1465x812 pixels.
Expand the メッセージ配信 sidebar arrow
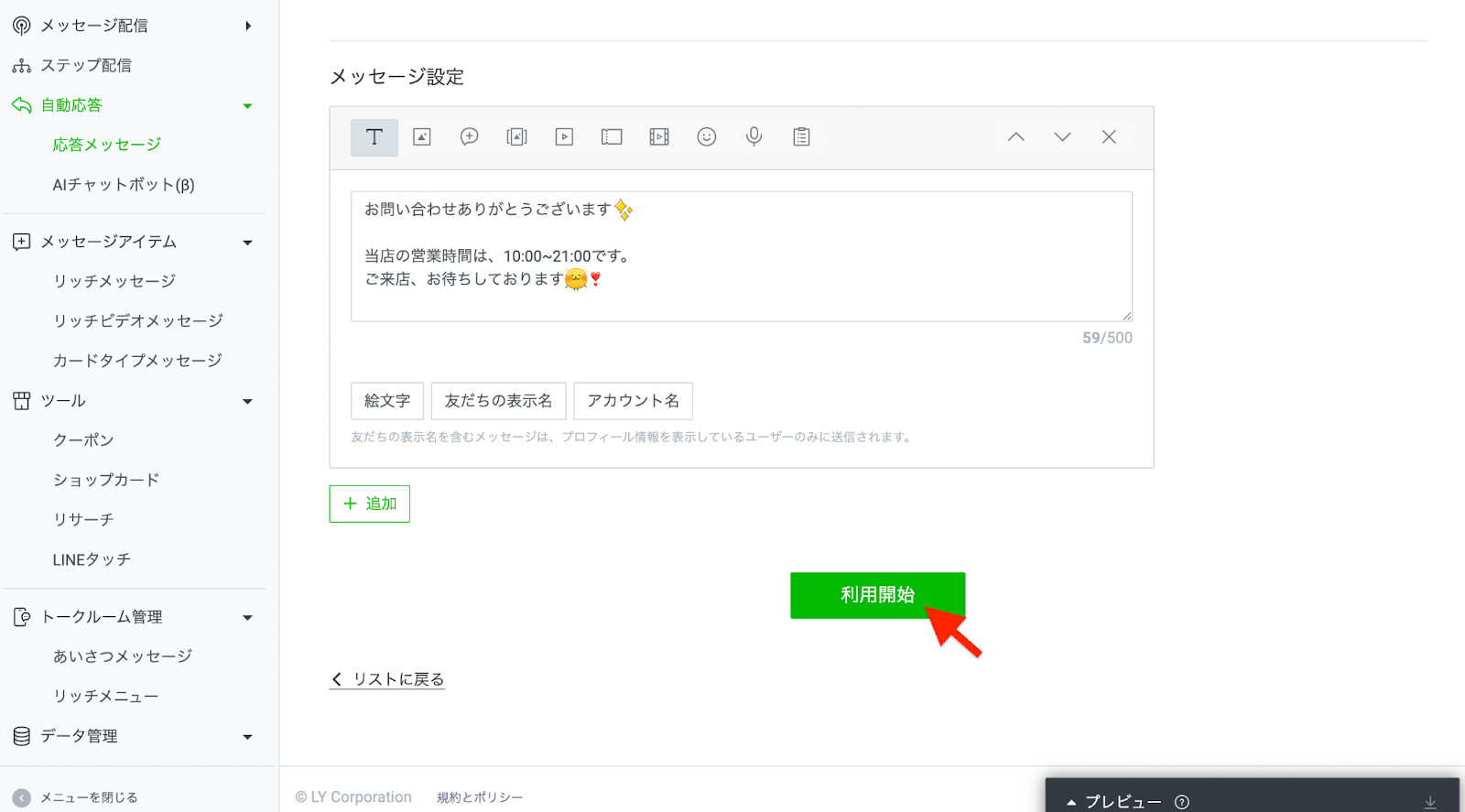247,26
